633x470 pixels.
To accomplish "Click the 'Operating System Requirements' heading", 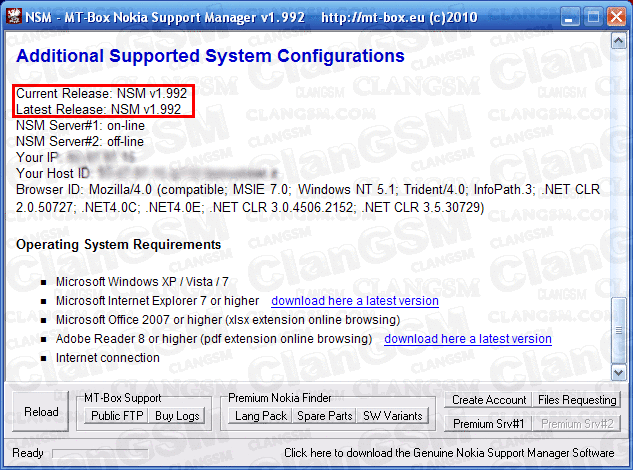I will click(x=118, y=244).
